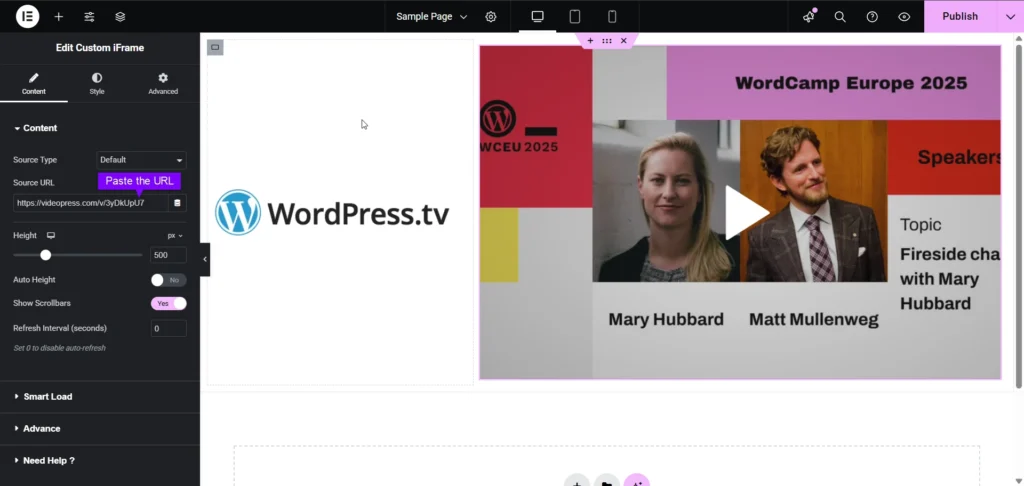
Task: Switch to Mobile device view
Action: (612, 16)
